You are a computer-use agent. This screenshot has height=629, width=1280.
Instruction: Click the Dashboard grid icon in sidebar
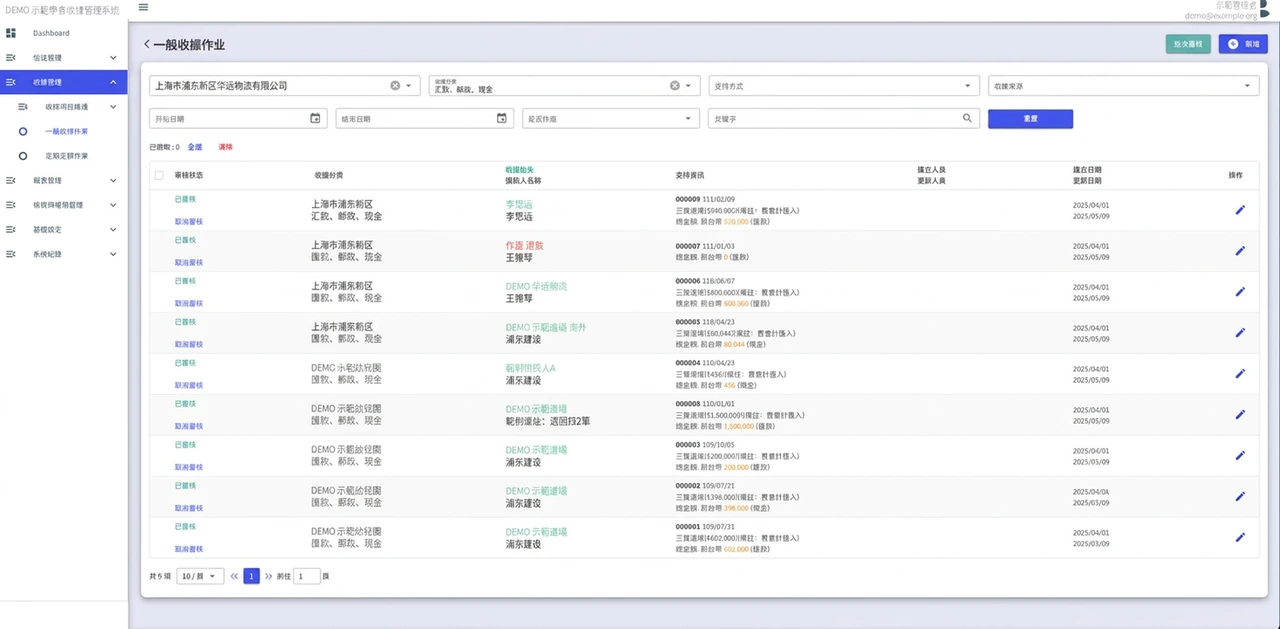pyautogui.click(x=11, y=33)
